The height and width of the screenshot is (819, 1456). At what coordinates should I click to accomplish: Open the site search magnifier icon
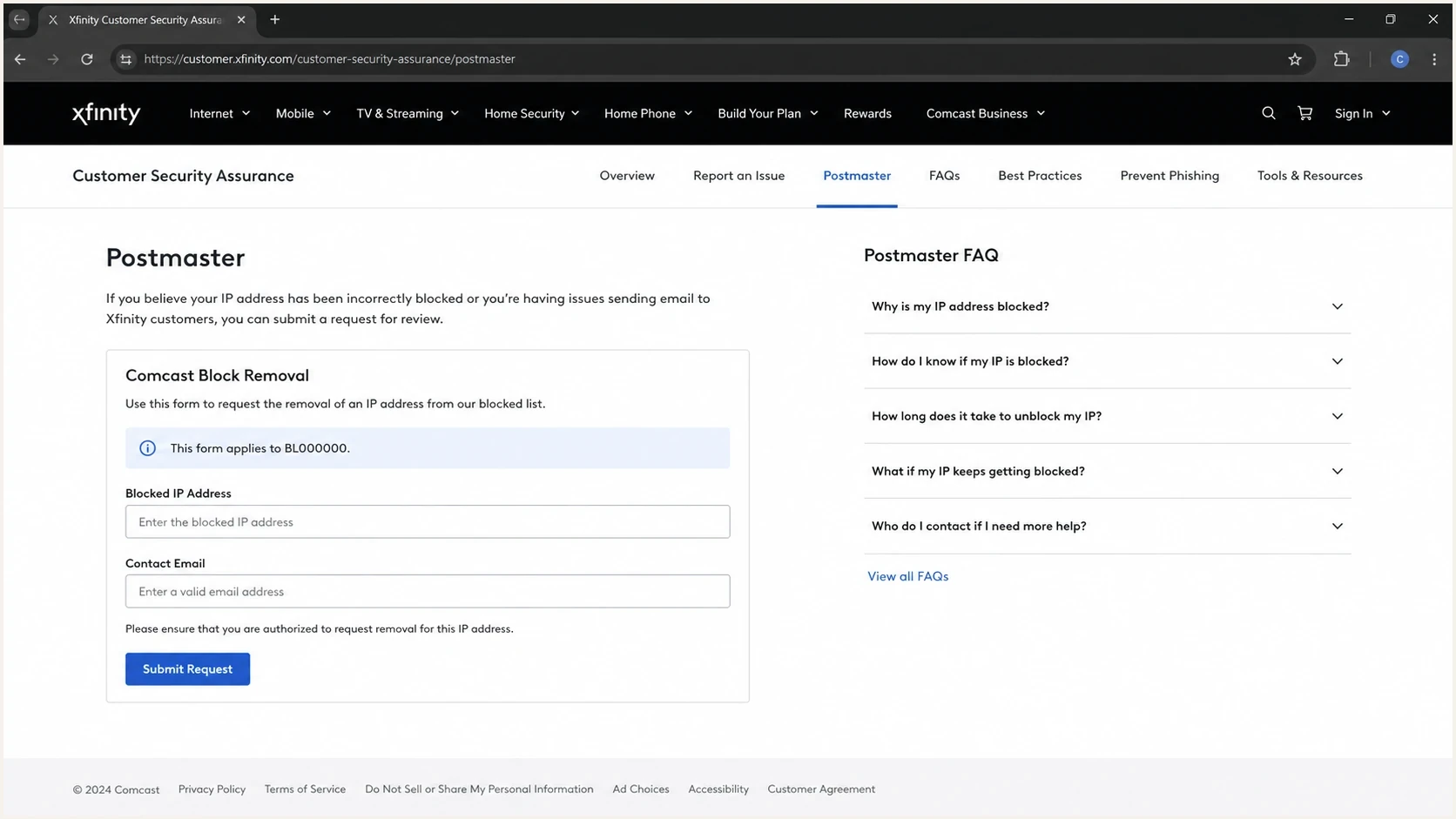1268,113
